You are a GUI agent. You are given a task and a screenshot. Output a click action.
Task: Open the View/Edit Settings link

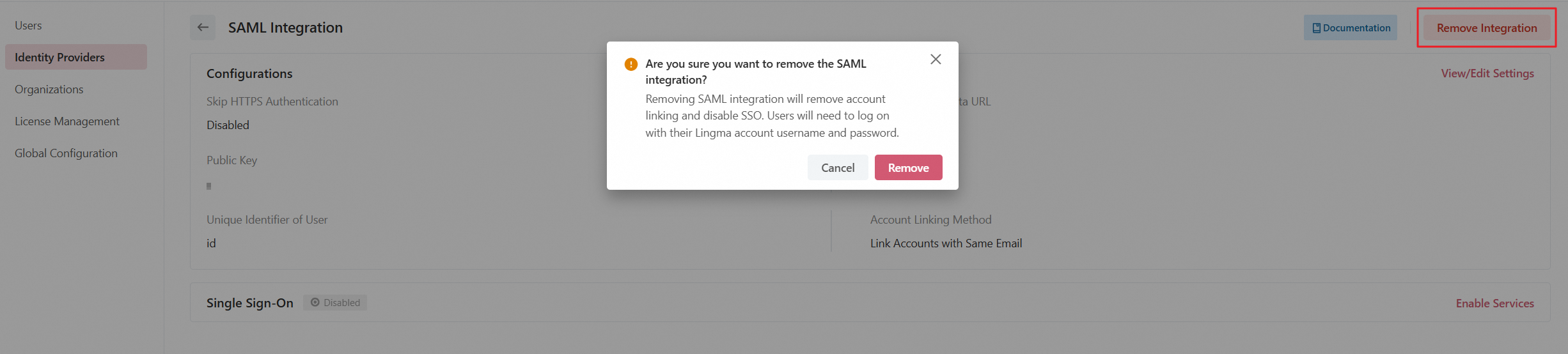click(1487, 73)
